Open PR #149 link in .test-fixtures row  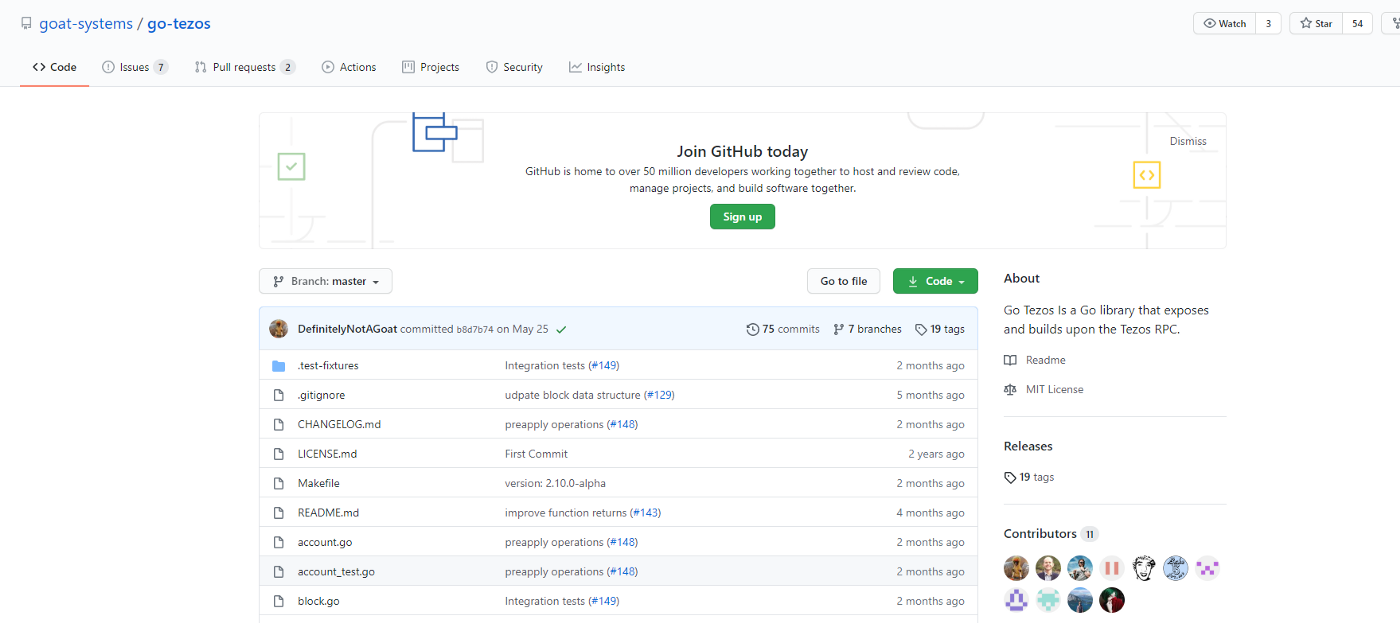click(604, 366)
